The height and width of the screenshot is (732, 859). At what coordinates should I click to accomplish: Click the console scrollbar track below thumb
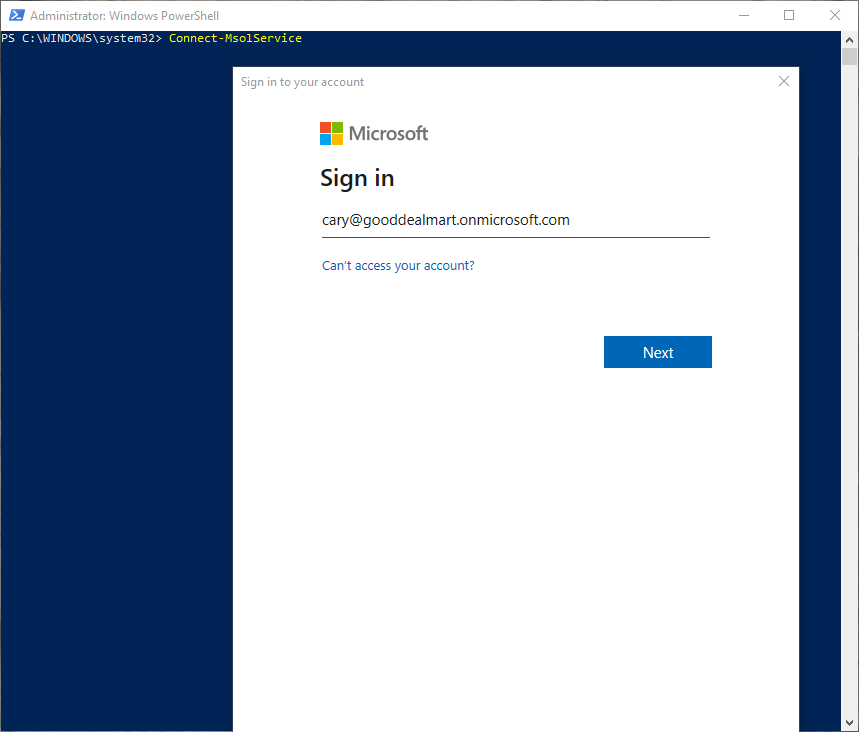(x=849, y=400)
